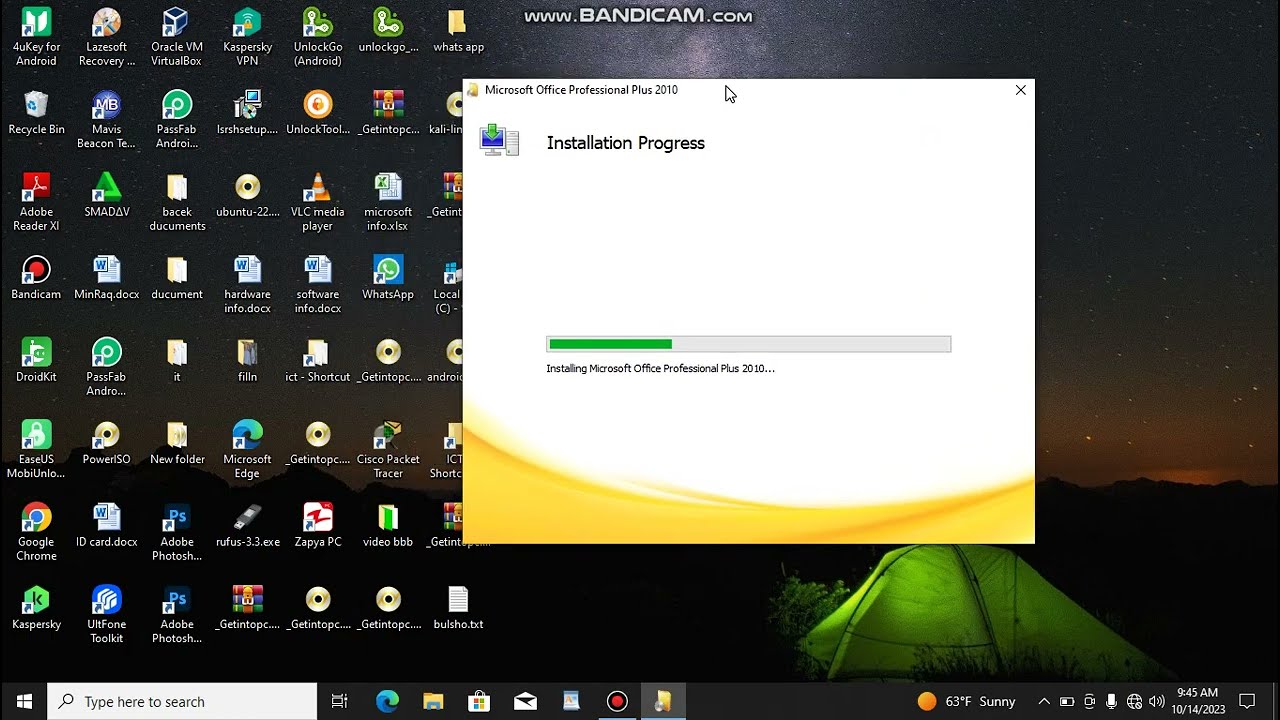
Task: Show hidden system tray icons
Action: click(1044, 701)
